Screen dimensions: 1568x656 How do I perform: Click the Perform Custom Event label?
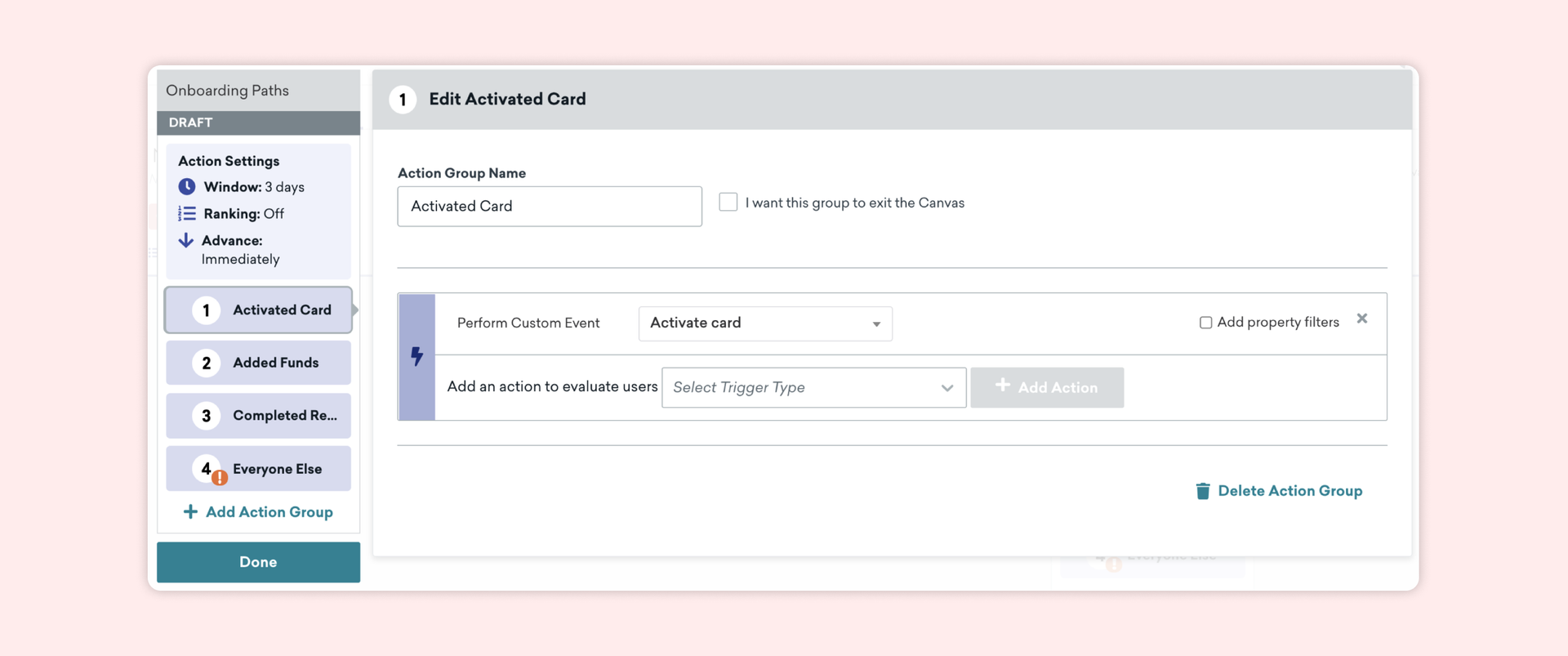(528, 324)
